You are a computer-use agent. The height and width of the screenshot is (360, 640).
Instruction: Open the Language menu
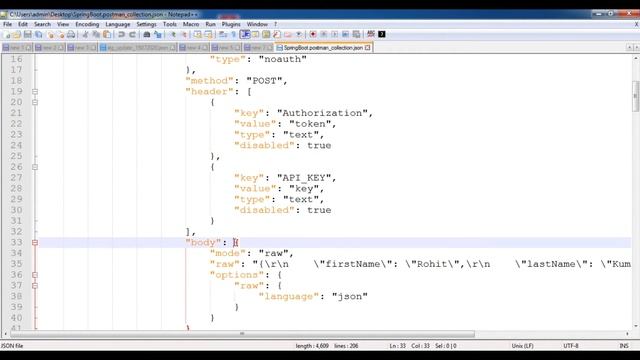(x=118, y=24)
